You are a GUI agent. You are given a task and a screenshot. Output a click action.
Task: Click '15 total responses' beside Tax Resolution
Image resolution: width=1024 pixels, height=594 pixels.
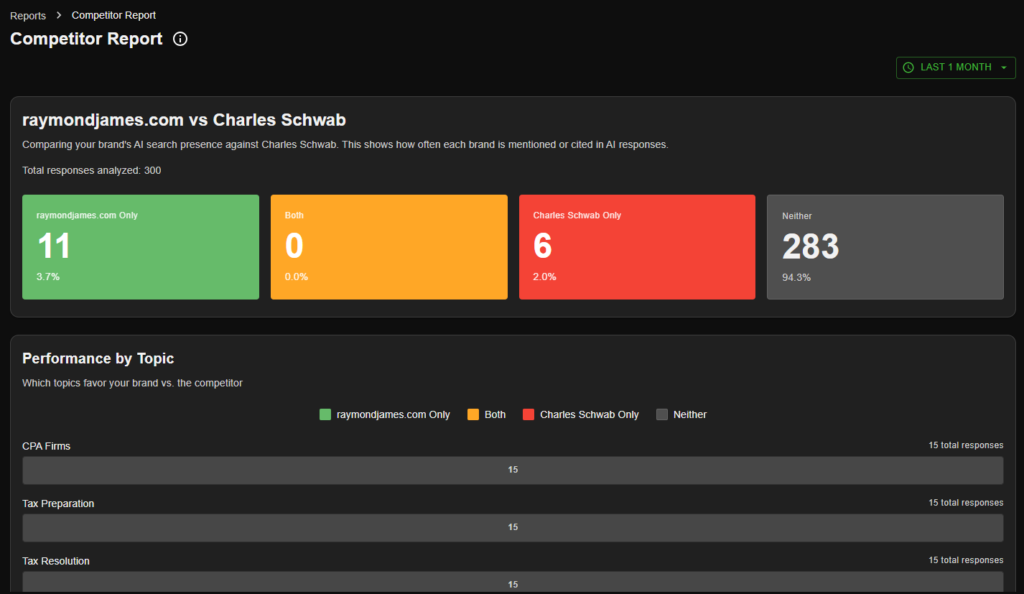(x=966, y=560)
